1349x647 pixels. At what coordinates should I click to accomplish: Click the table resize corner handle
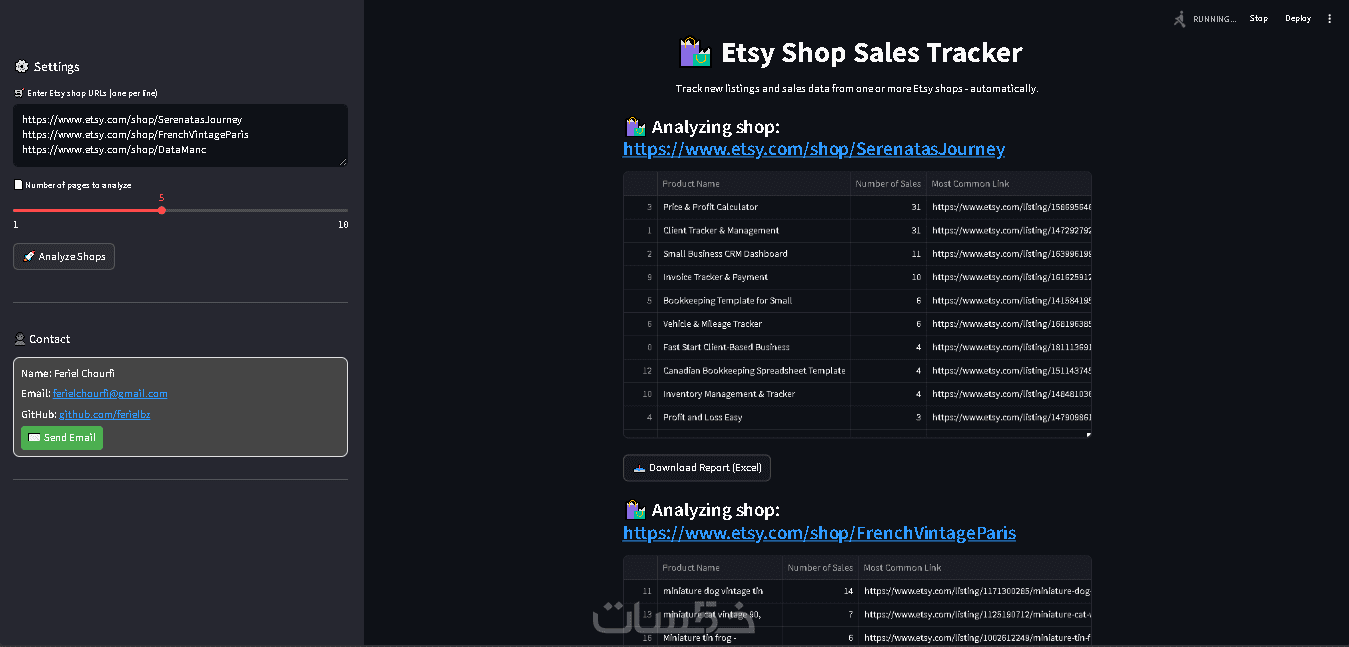[x=1088, y=434]
